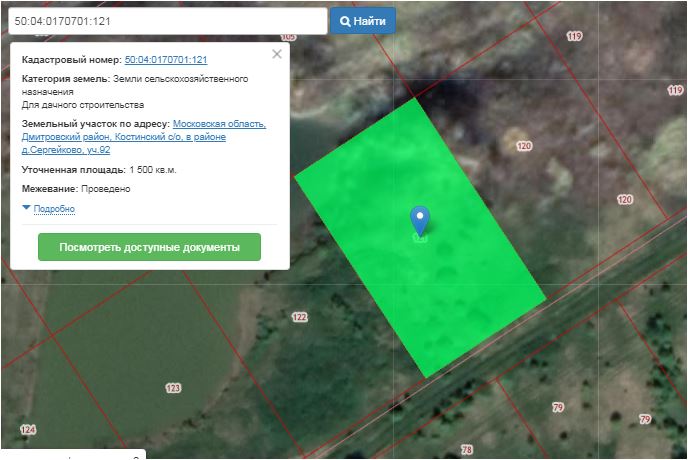
Task: Click parcel label 120 beside the green parcel
Action: (x=524, y=146)
